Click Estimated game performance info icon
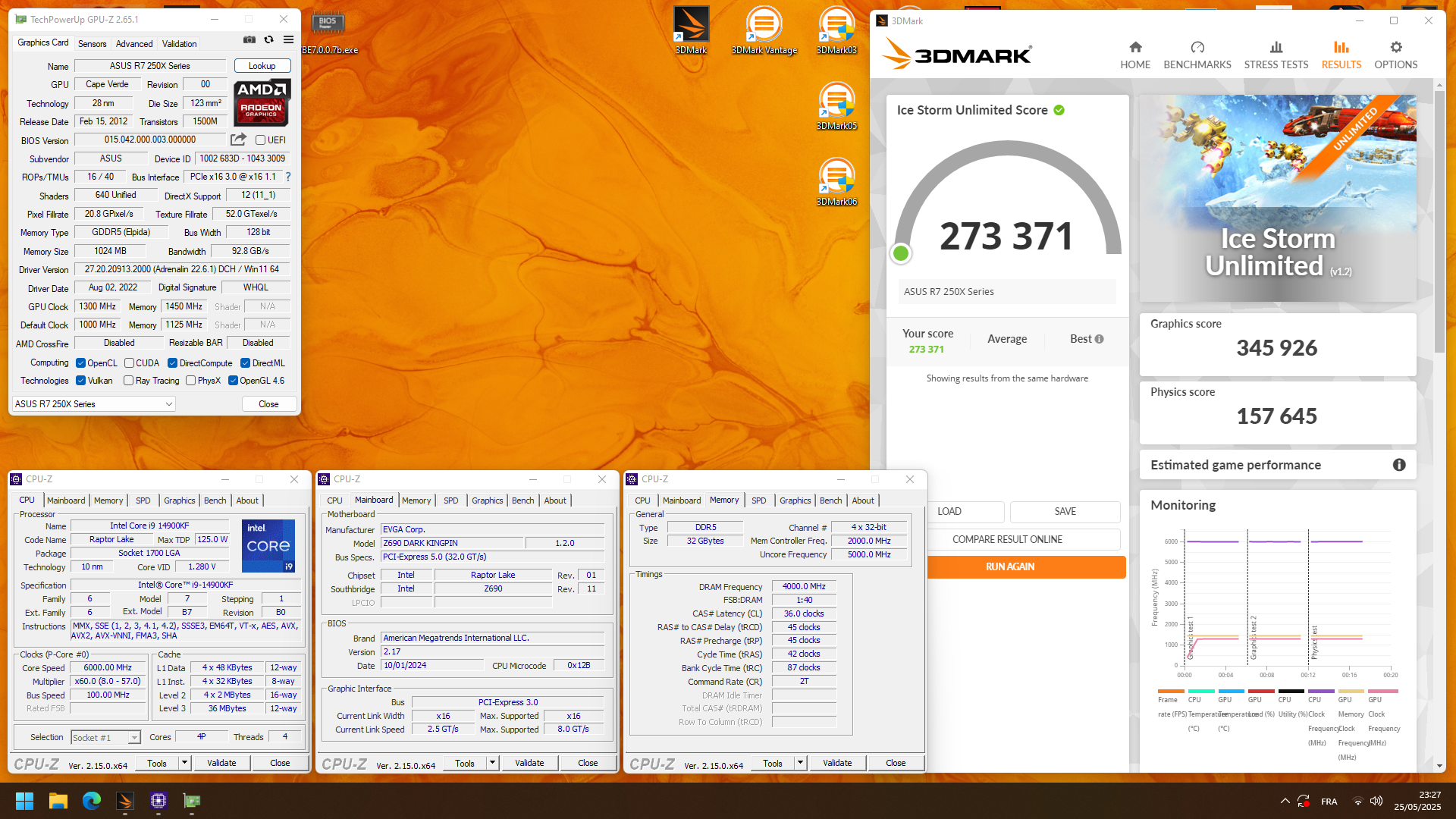Viewport: 1456px width, 819px height. coord(1399,465)
